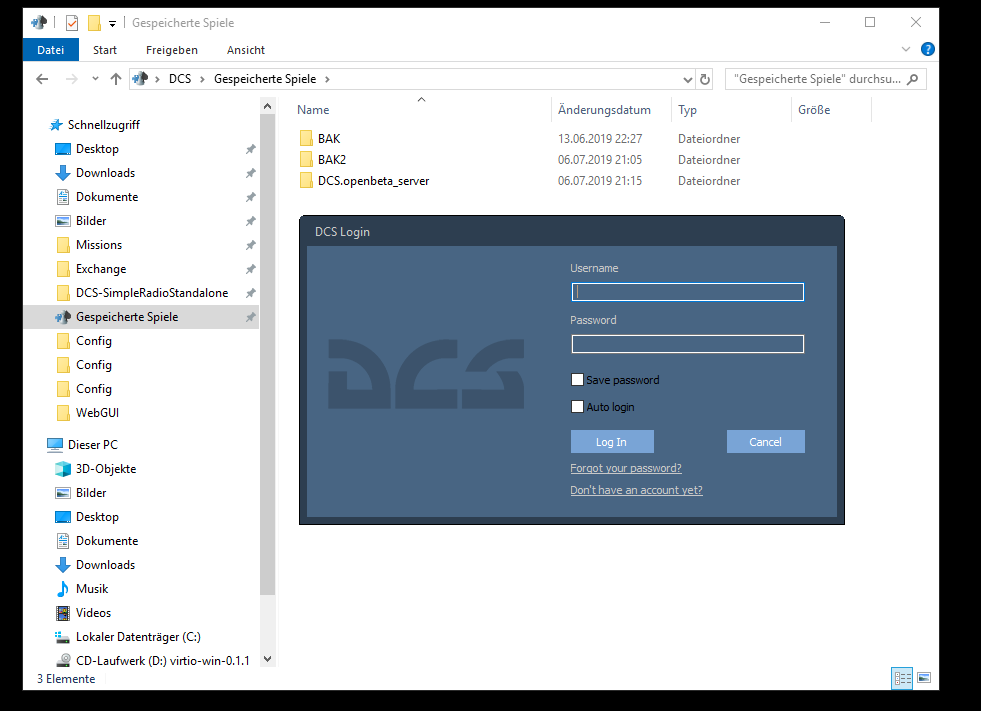This screenshot has width=981, height=711.
Task: Open the Don't have an account yet link
Action: (x=636, y=490)
